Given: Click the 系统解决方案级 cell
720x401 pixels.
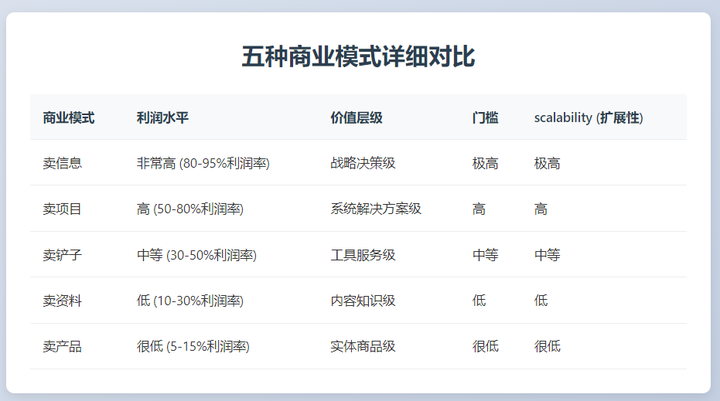Looking at the screenshot, I should (376, 209).
